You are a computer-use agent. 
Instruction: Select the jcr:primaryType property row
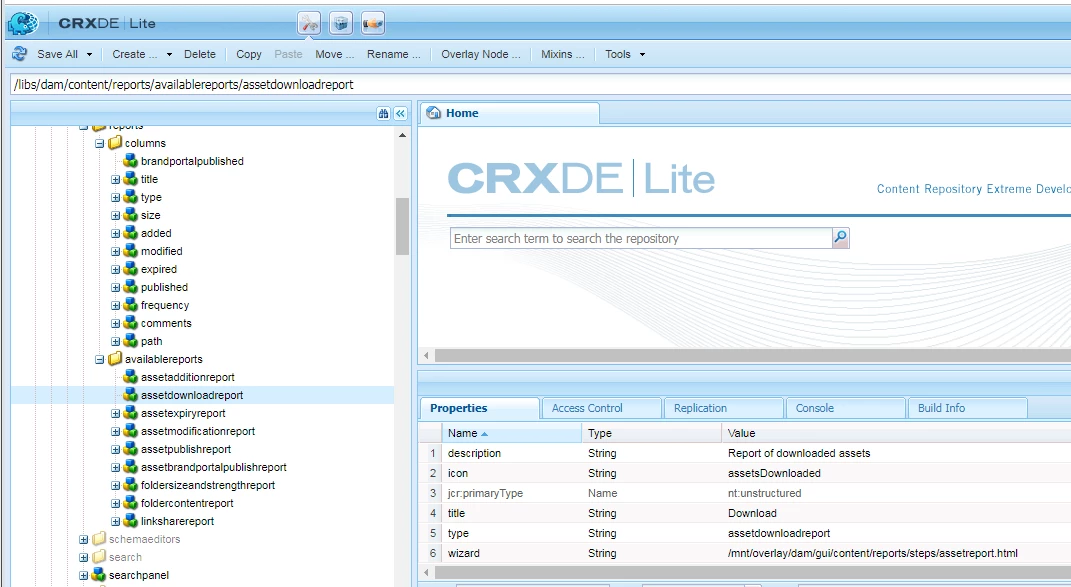745,493
